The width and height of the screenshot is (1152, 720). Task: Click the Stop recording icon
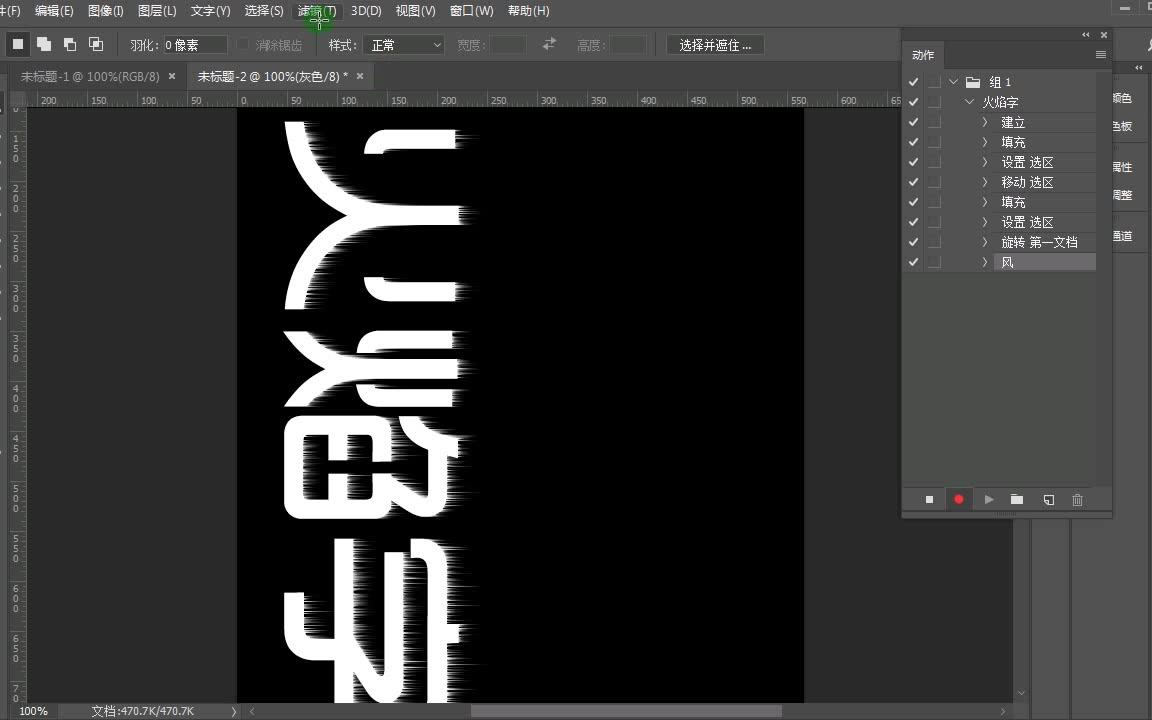tap(928, 499)
